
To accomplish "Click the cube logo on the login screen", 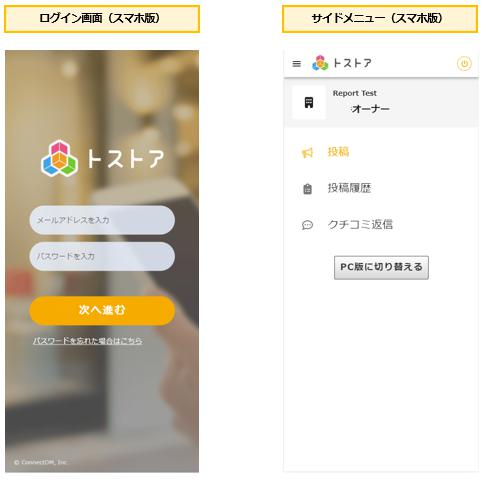I will coord(59,158).
